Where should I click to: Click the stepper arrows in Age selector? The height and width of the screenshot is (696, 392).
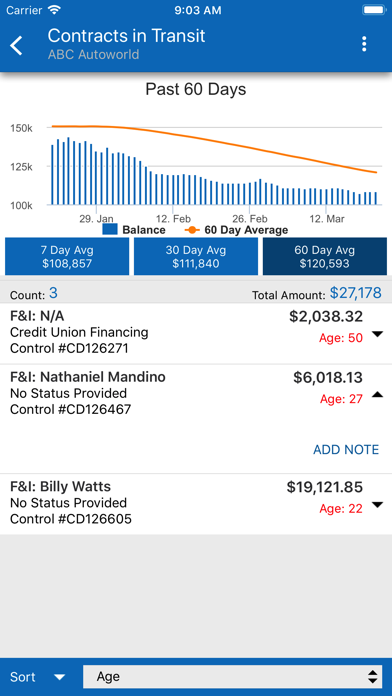click(x=373, y=677)
